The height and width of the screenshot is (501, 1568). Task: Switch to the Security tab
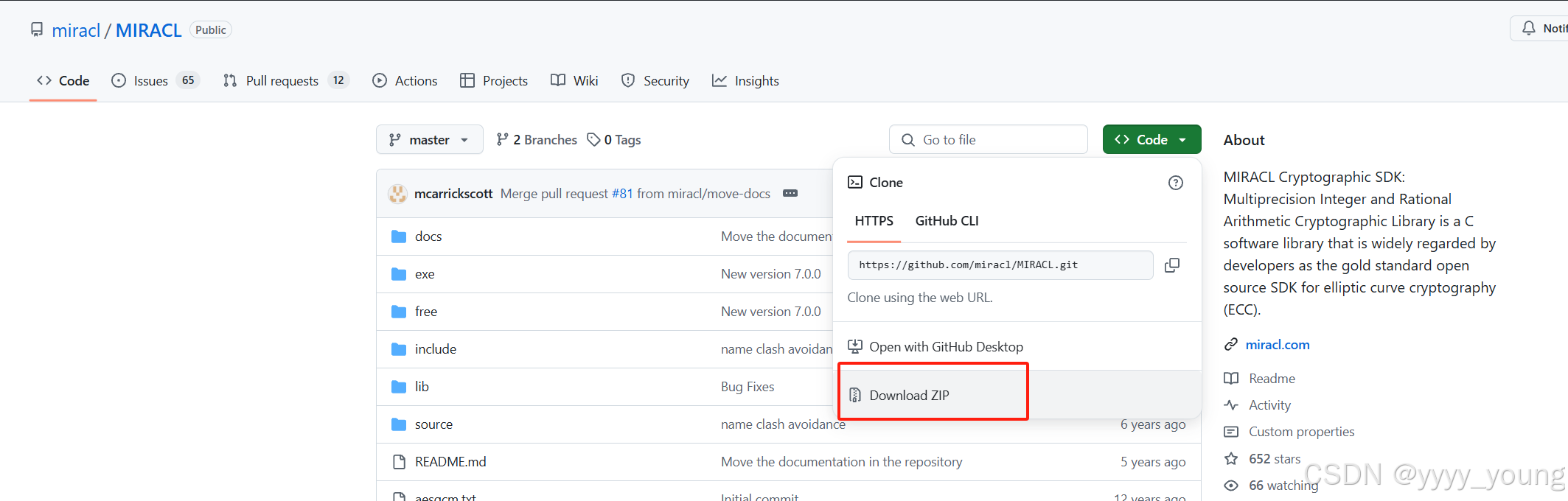point(655,80)
